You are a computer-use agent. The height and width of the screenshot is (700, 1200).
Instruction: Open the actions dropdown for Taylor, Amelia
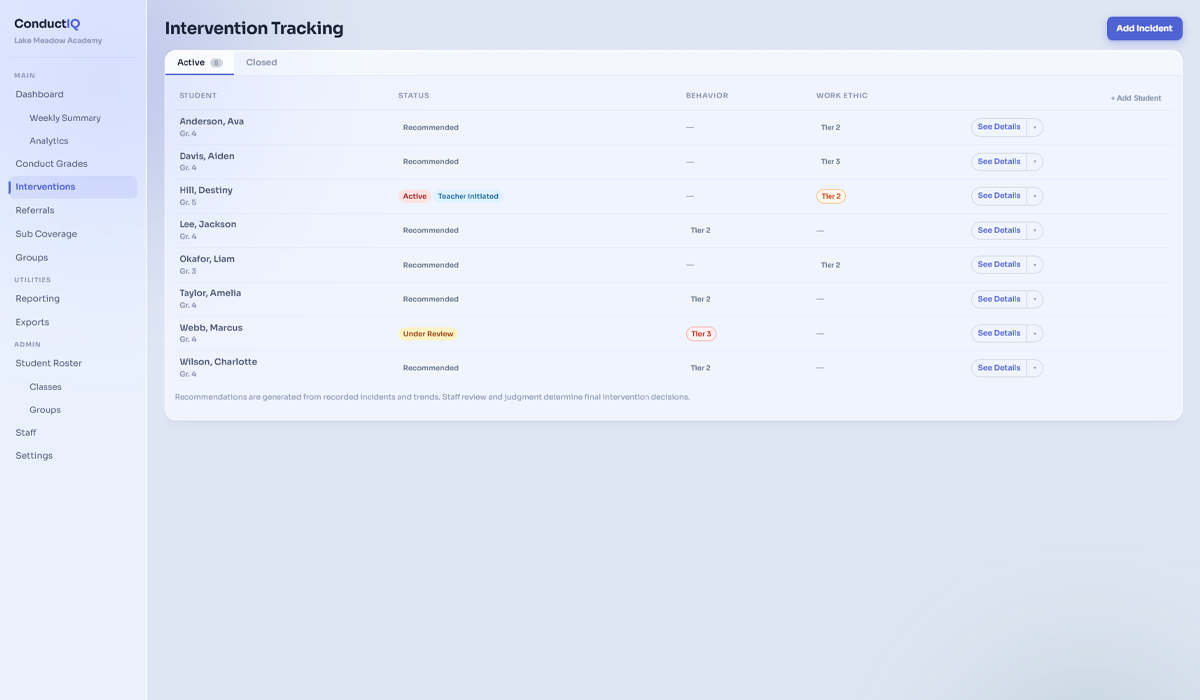pyautogui.click(x=1036, y=298)
